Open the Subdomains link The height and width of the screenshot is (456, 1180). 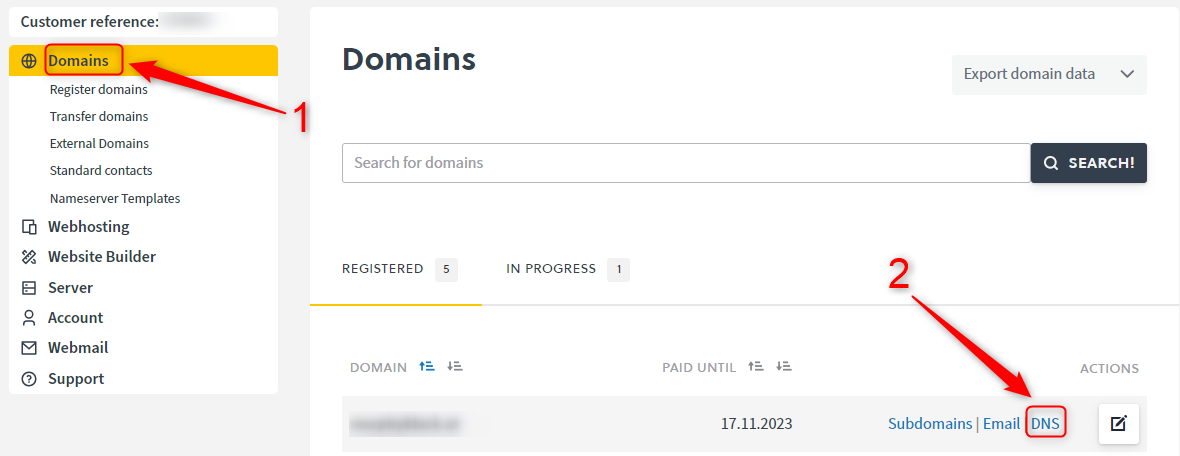click(x=930, y=424)
